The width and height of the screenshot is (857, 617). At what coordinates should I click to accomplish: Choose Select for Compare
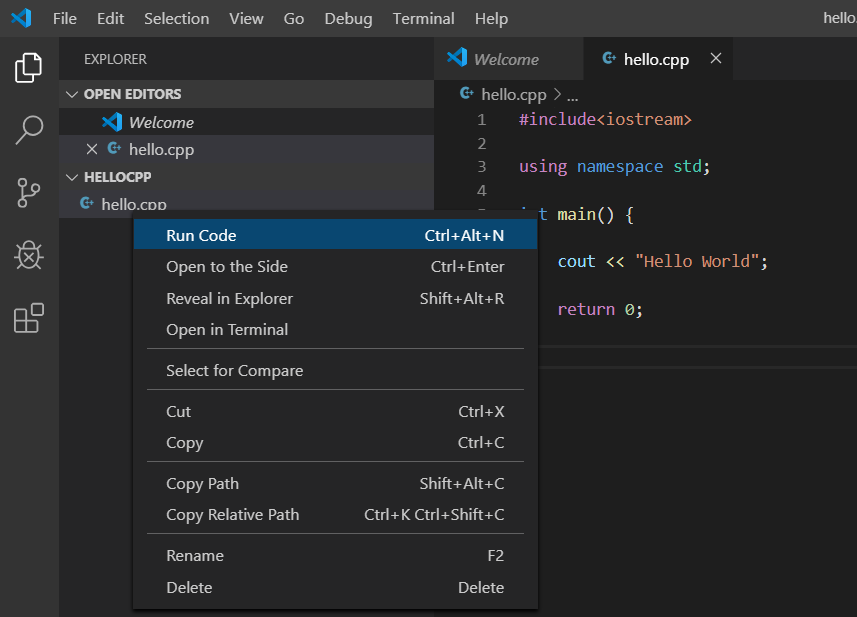pyautogui.click(x=335, y=371)
